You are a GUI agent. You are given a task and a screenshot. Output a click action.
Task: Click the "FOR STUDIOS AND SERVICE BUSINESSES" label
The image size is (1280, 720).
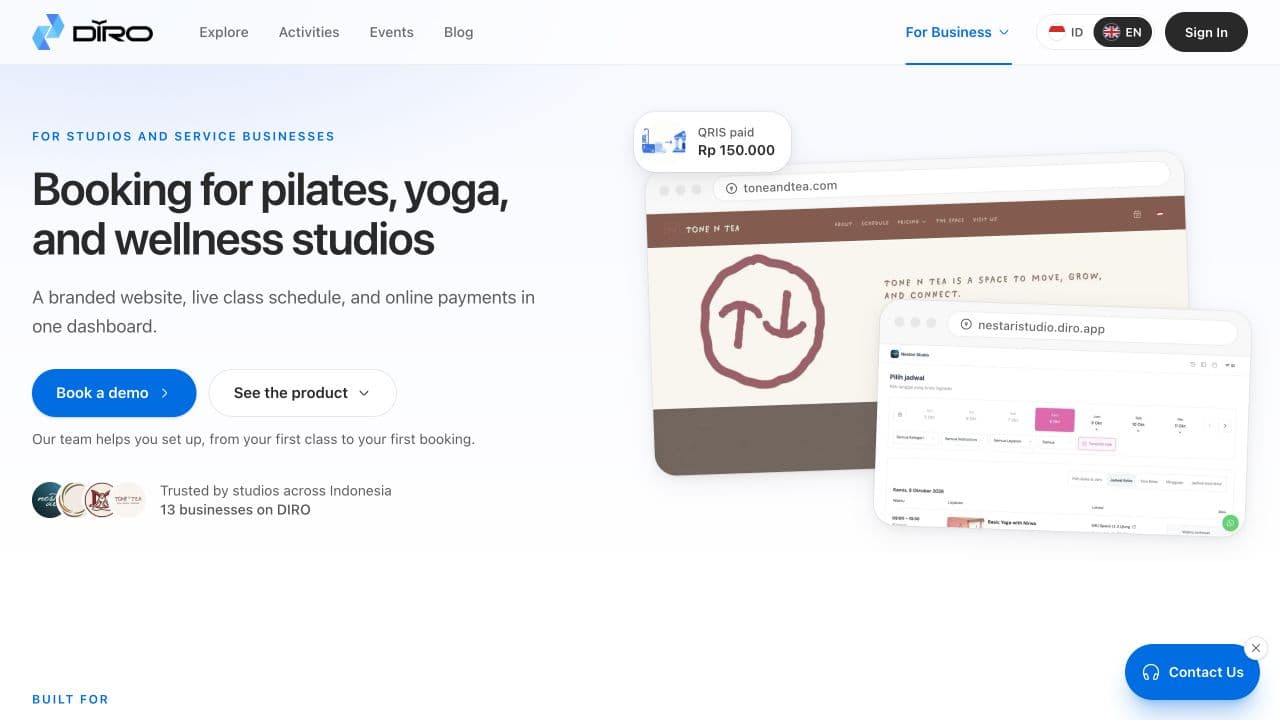pyautogui.click(x=183, y=136)
